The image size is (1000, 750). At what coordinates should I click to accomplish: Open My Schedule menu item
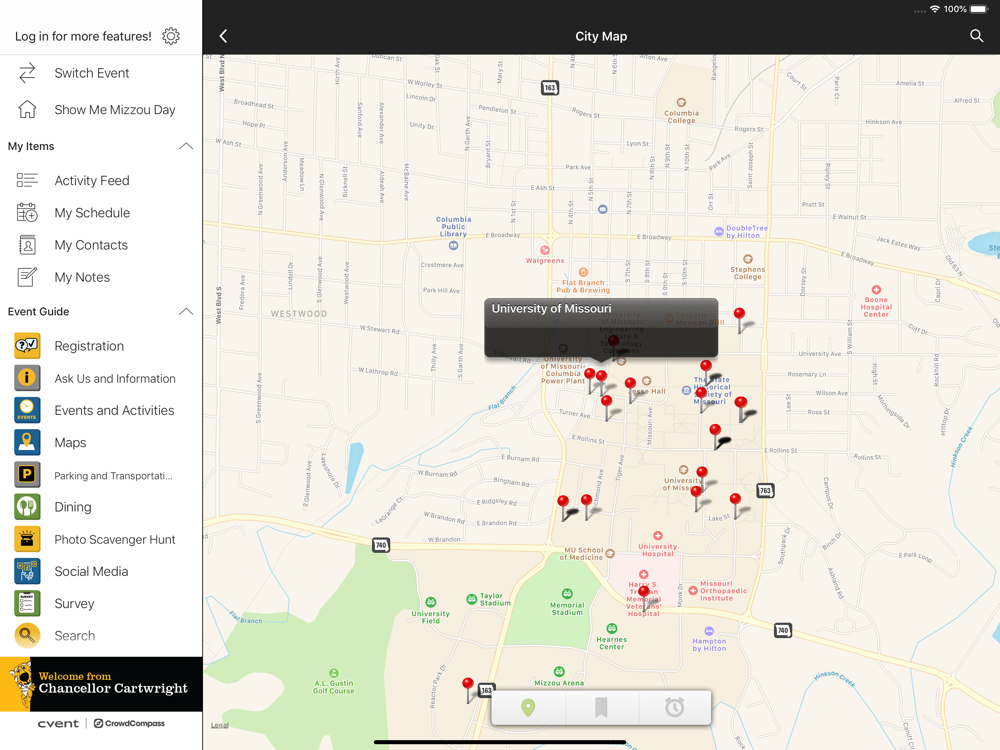click(92, 213)
